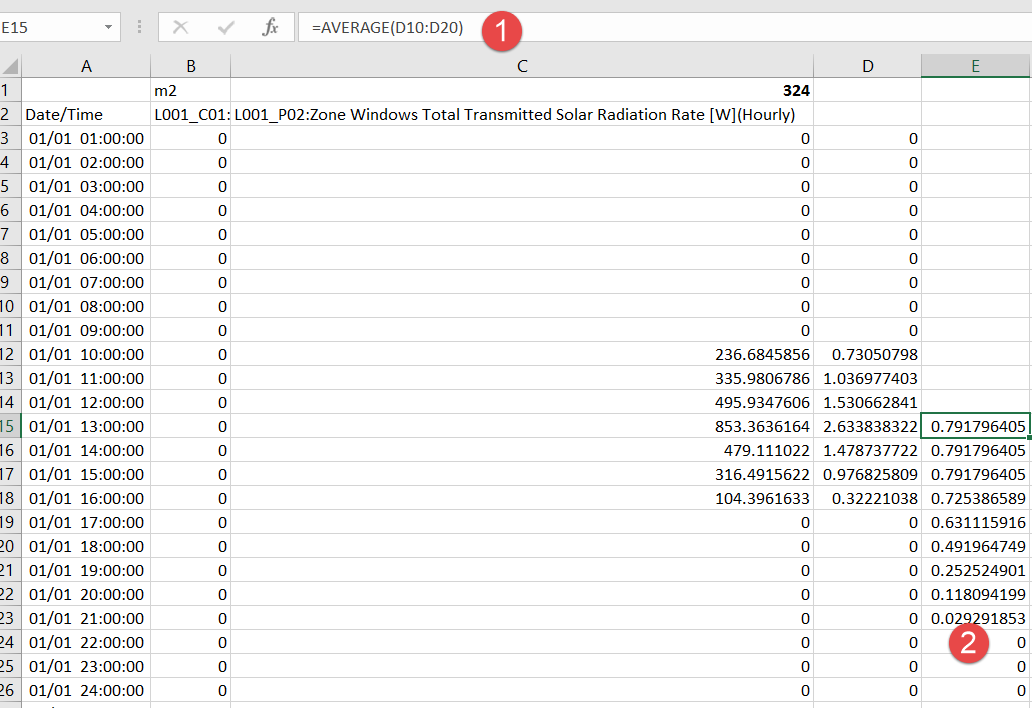Select date cell 01/01 24:00:00
This screenshot has height=708, width=1032.
[x=86, y=690]
